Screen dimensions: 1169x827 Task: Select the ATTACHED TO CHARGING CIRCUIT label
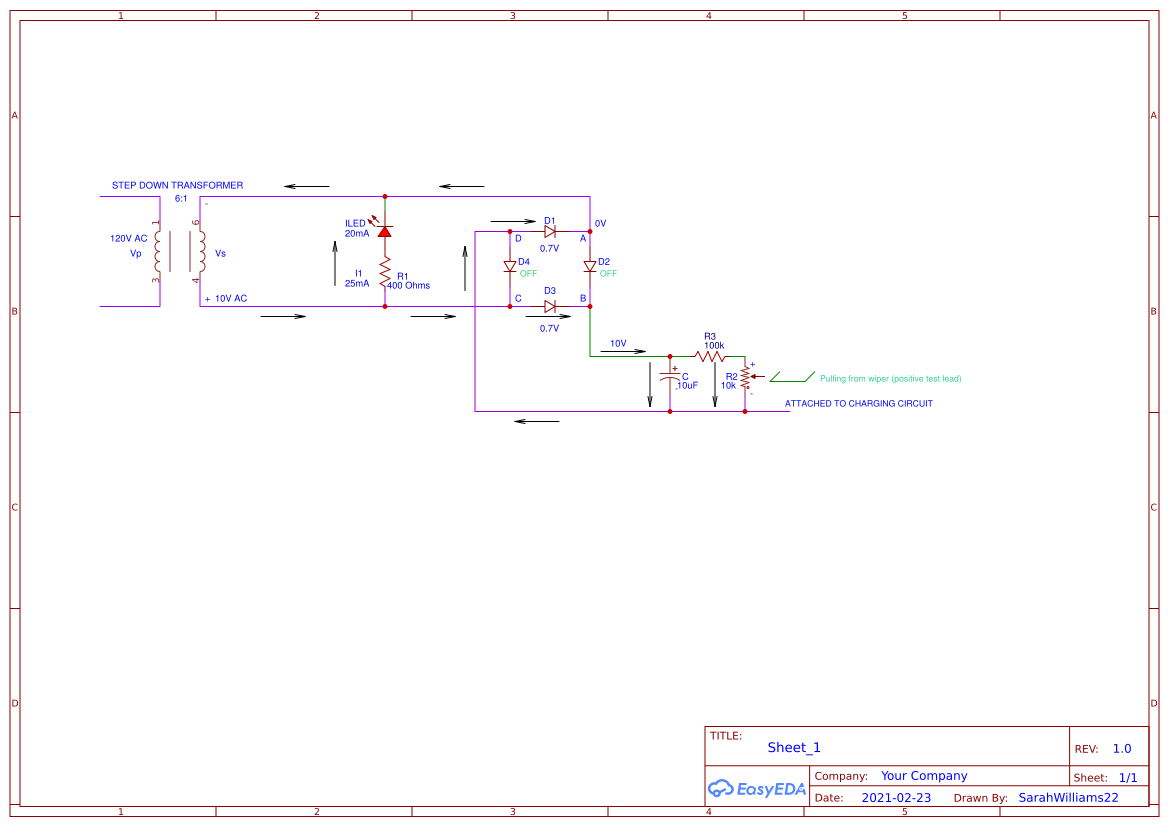[x=858, y=403]
